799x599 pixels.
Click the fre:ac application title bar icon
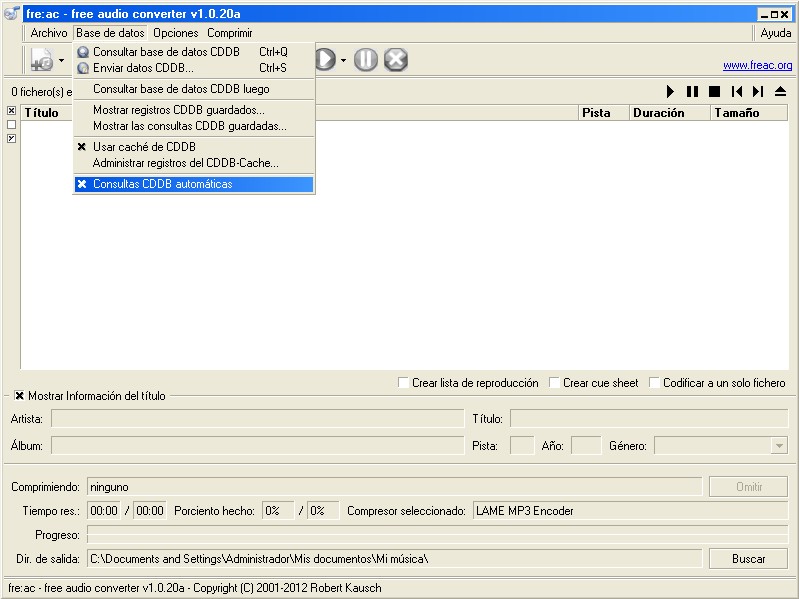coord(12,14)
